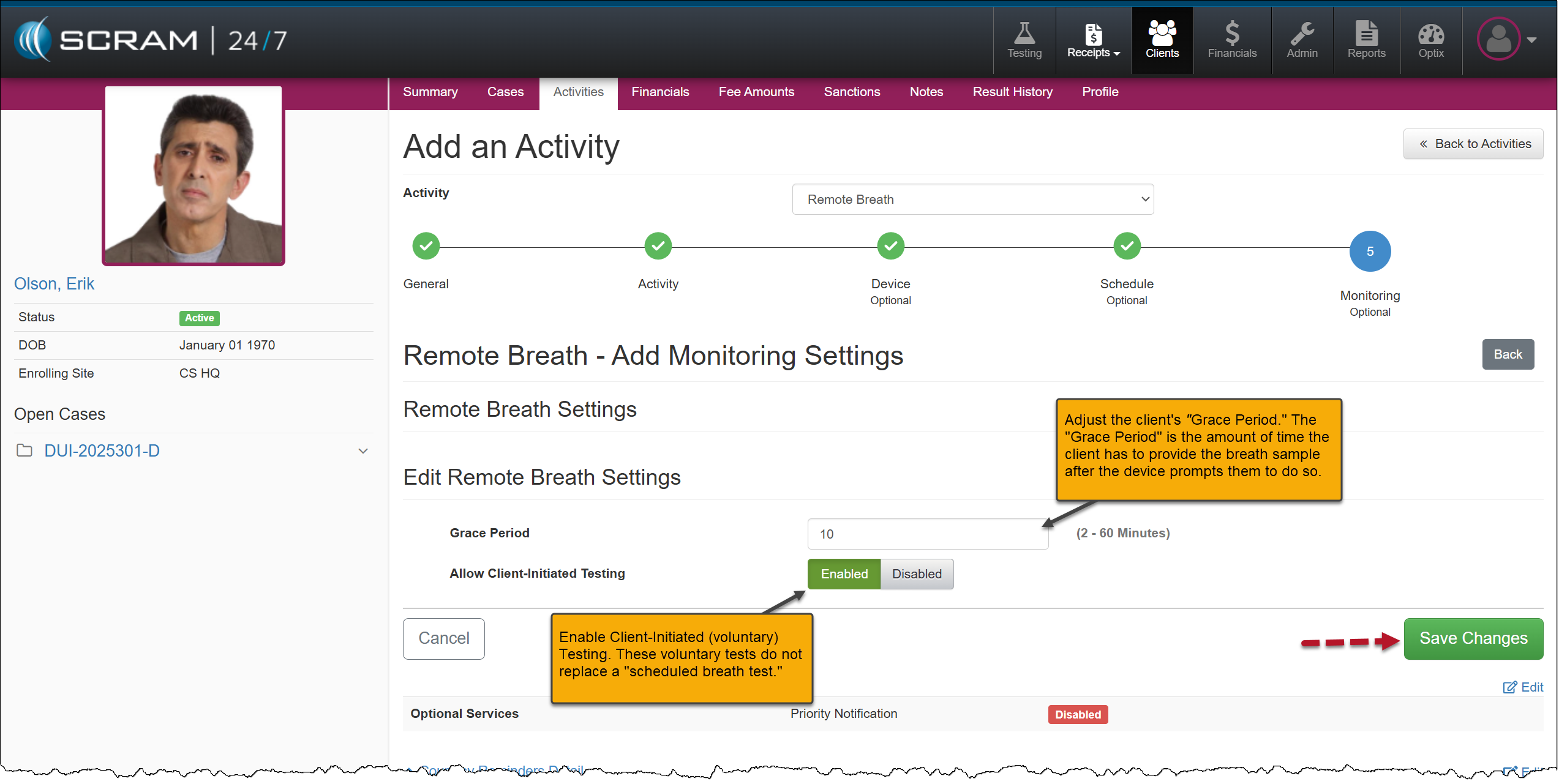Open the Result History tab
The width and height of the screenshot is (1559, 784).
point(1012,92)
